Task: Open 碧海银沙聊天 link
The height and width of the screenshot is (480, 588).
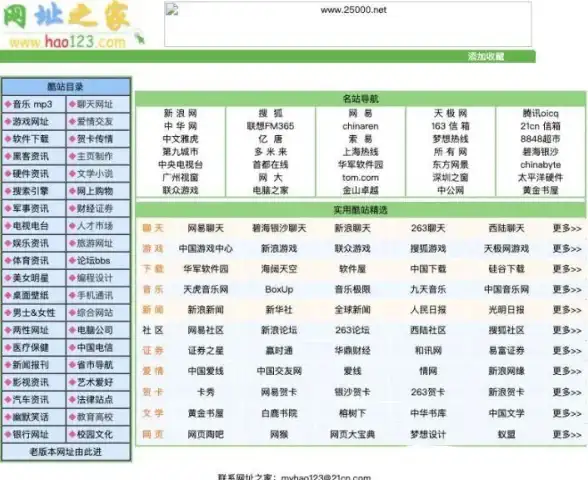Action: (279, 228)
